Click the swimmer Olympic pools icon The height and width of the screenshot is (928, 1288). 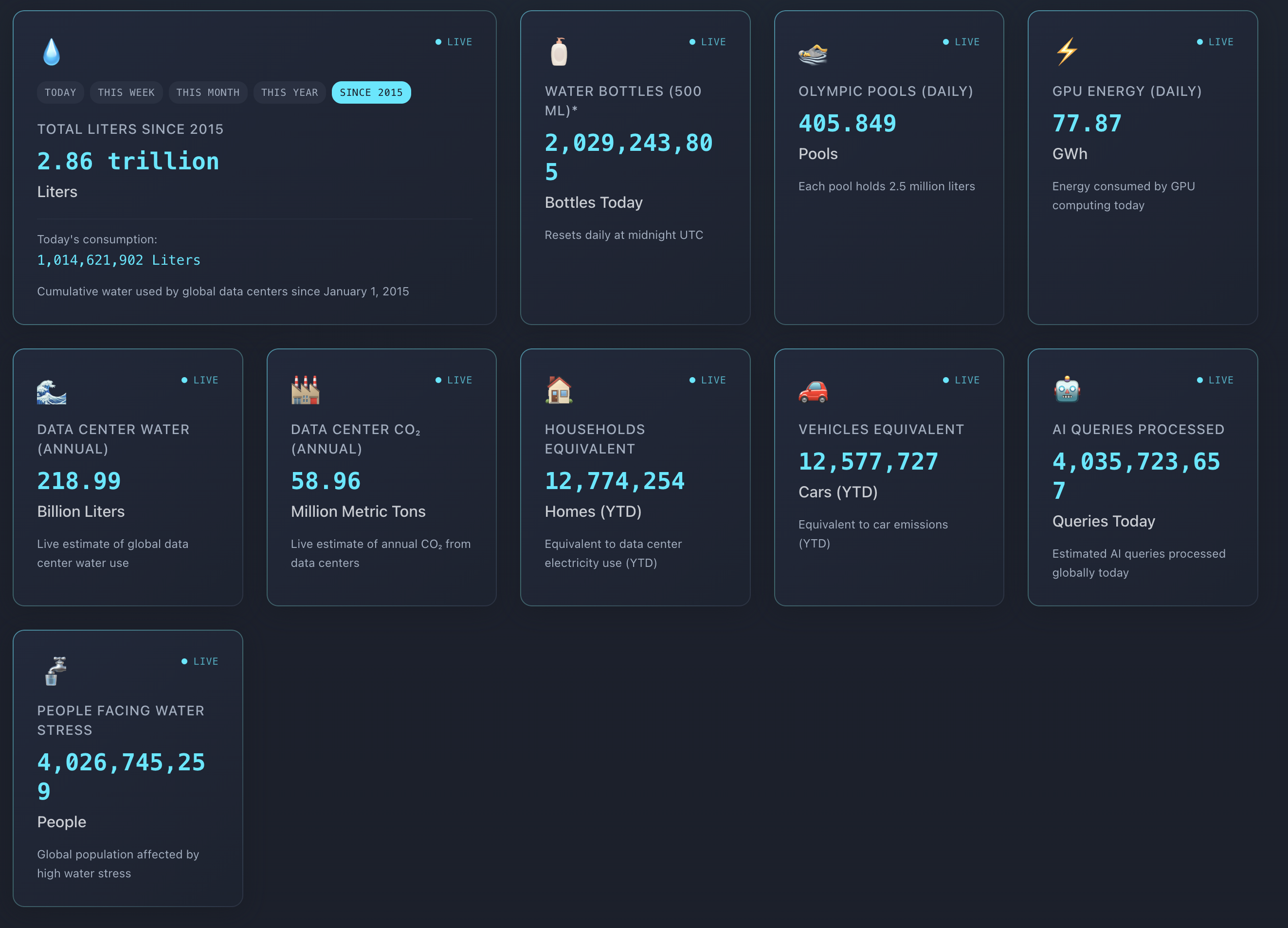(x=813, y=54)
